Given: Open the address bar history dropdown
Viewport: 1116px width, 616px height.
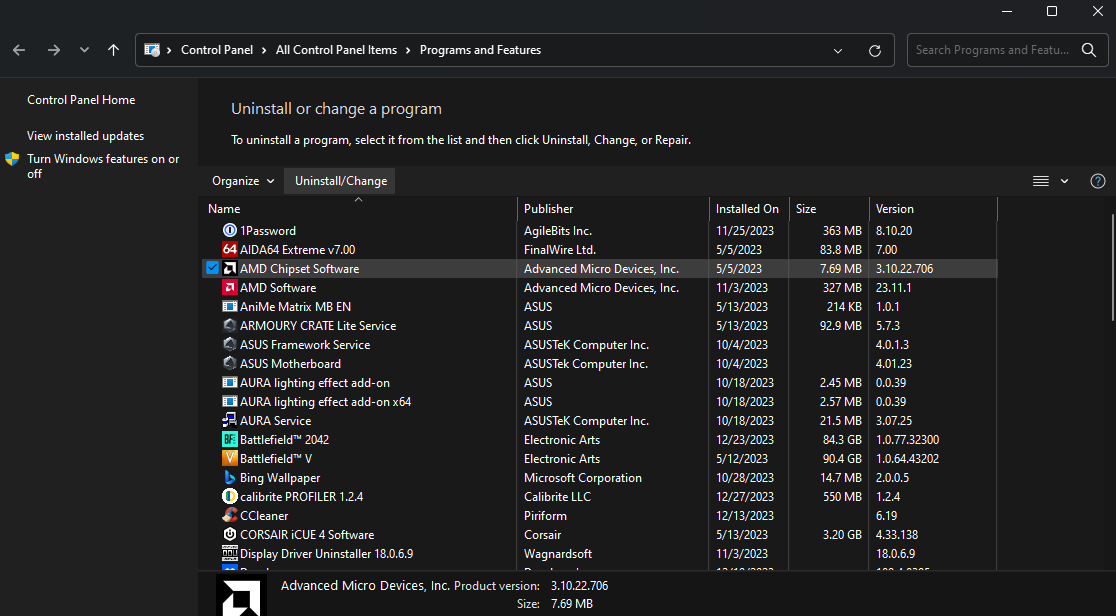Looking at the screenshot, I should tap(838, 50).
